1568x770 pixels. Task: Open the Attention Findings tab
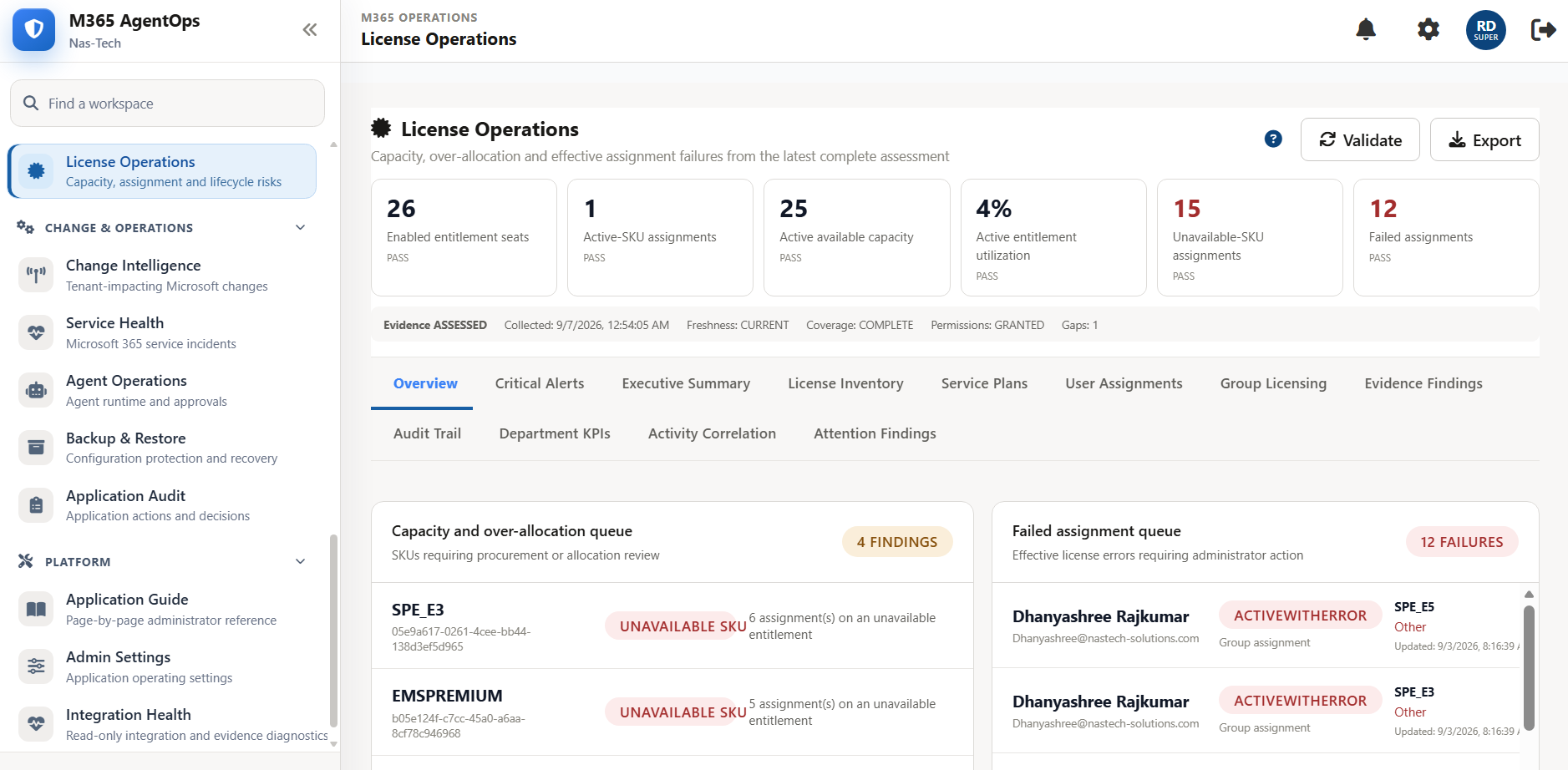[875, 433]
